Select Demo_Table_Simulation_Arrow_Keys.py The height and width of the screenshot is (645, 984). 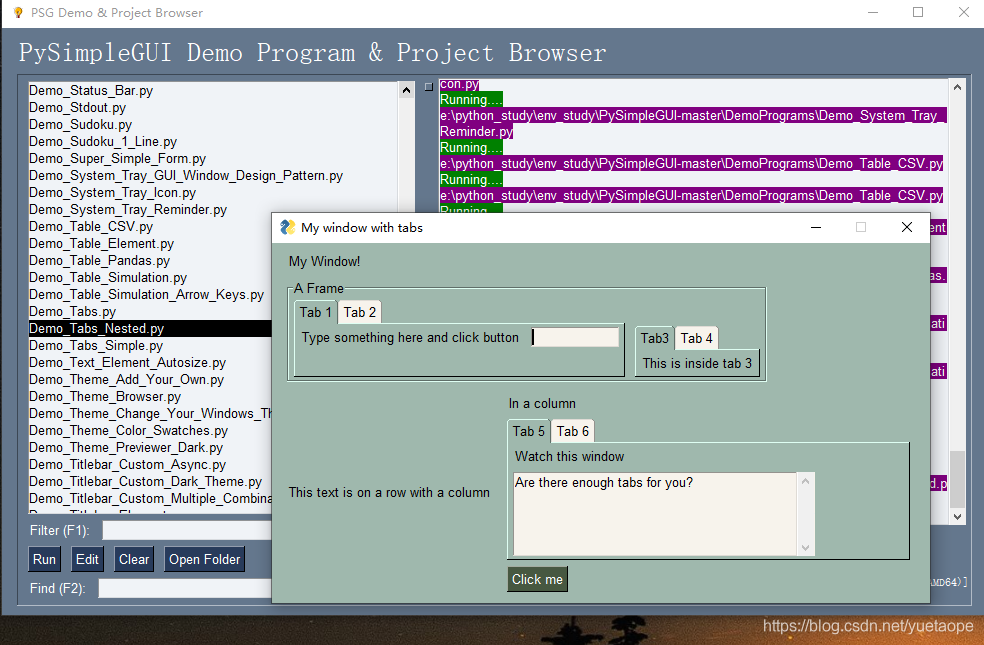[x=146, y=294]
